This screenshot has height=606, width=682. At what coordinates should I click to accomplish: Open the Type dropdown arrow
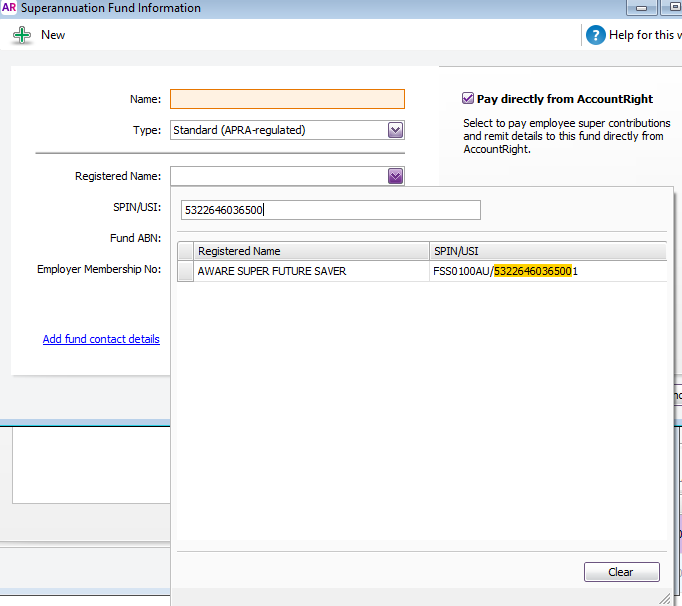[395, 130]
